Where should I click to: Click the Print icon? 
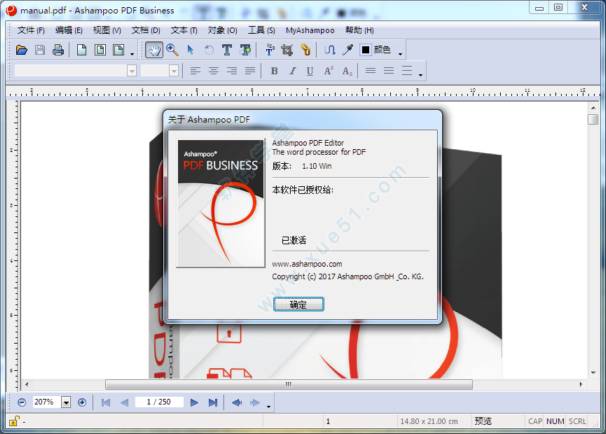(x=58, y=50)
